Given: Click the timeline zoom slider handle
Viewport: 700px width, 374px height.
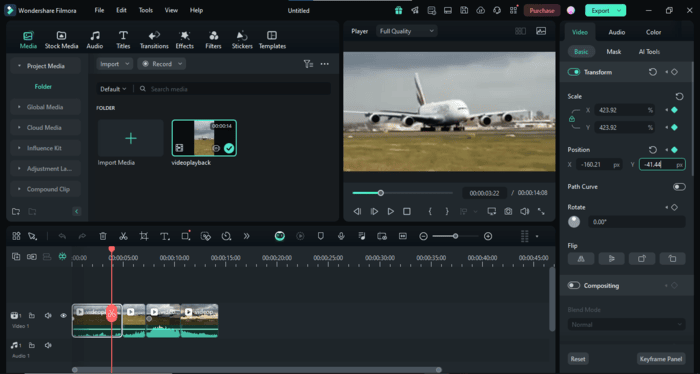Looking at the screenshot, I should tap(455, 236).
